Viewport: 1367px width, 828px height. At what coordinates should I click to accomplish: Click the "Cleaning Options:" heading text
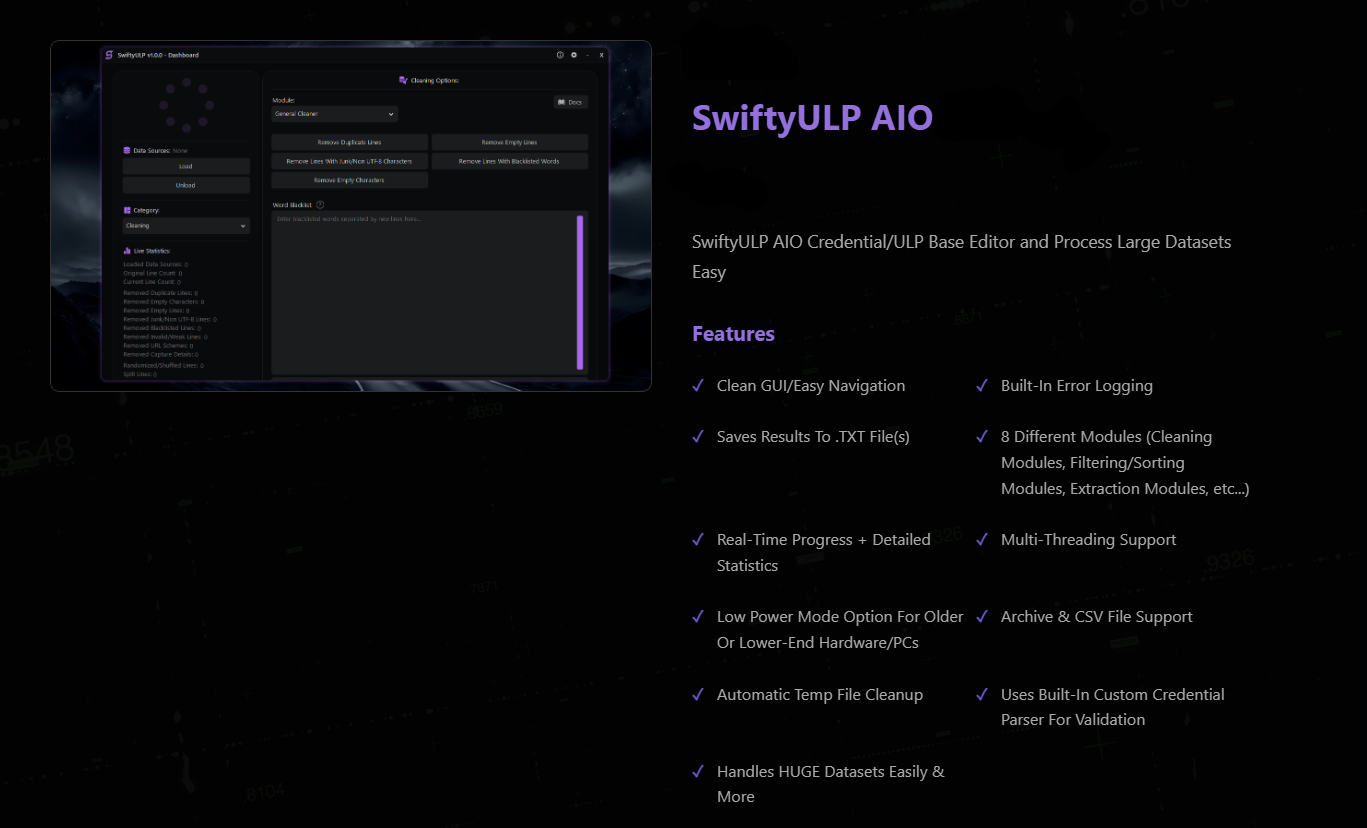(435, 80)
